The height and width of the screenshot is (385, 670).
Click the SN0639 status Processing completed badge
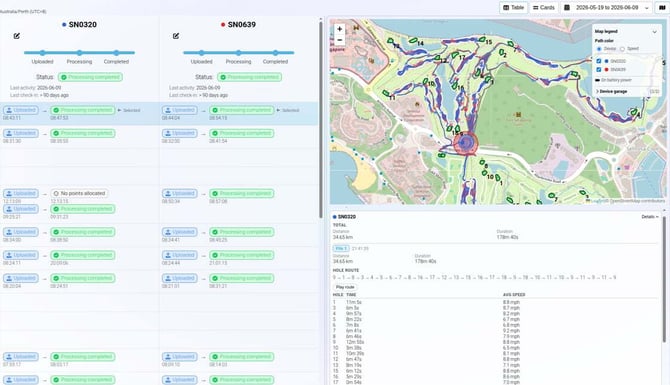(x=250, y=77)
